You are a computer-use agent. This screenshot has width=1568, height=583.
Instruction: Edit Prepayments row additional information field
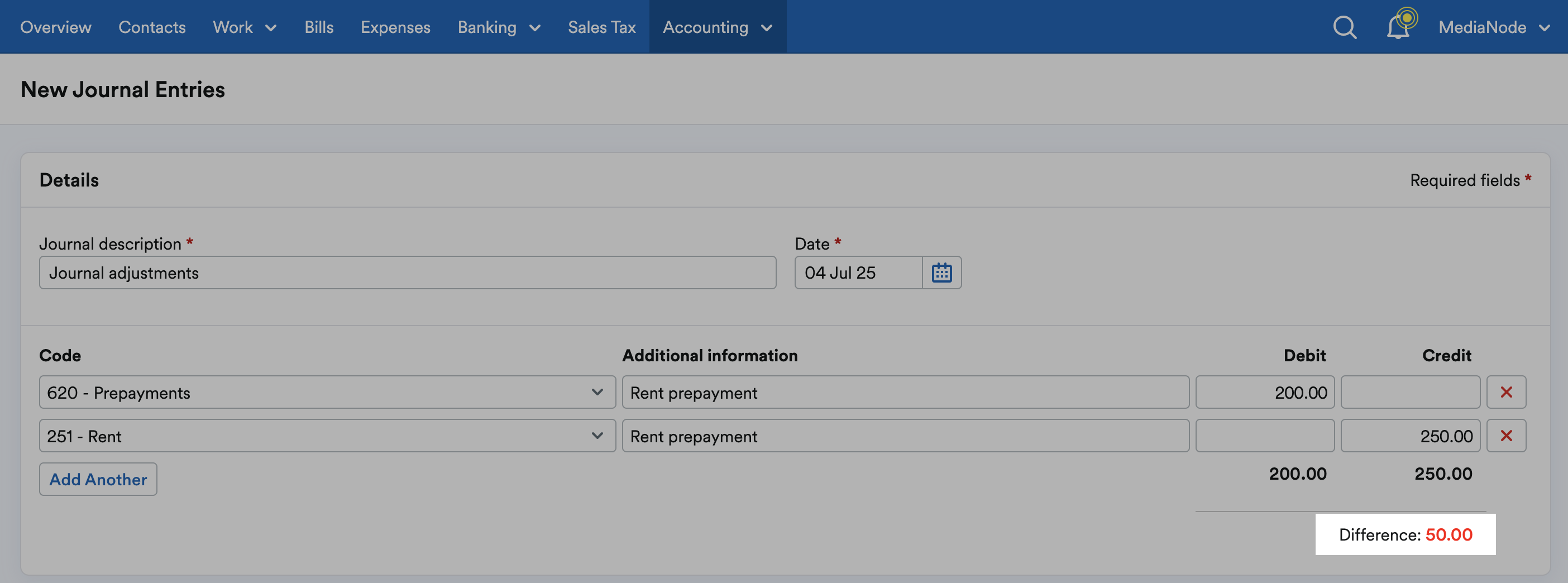tap(905, 392)
